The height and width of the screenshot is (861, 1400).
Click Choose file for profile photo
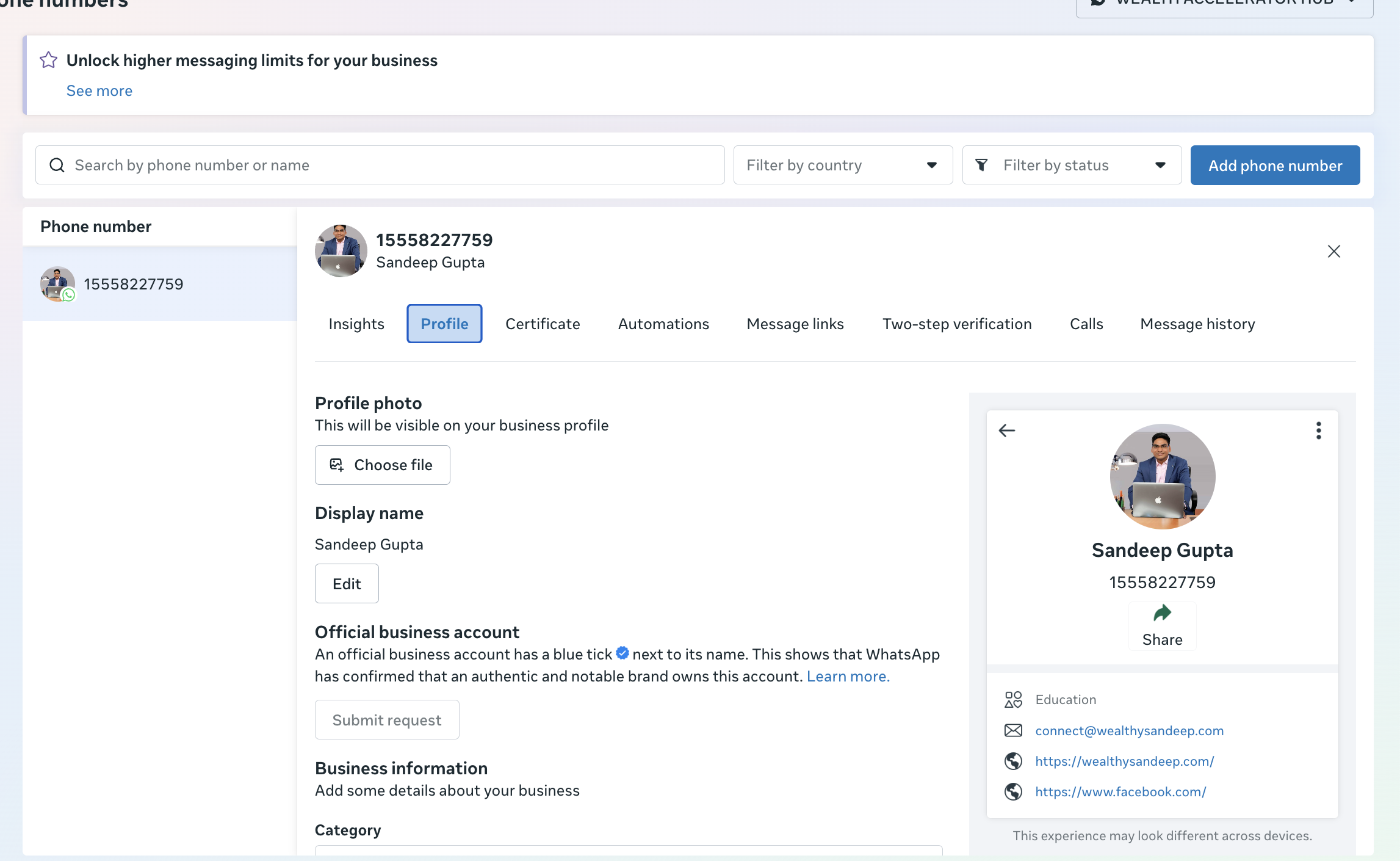[382, 465]
